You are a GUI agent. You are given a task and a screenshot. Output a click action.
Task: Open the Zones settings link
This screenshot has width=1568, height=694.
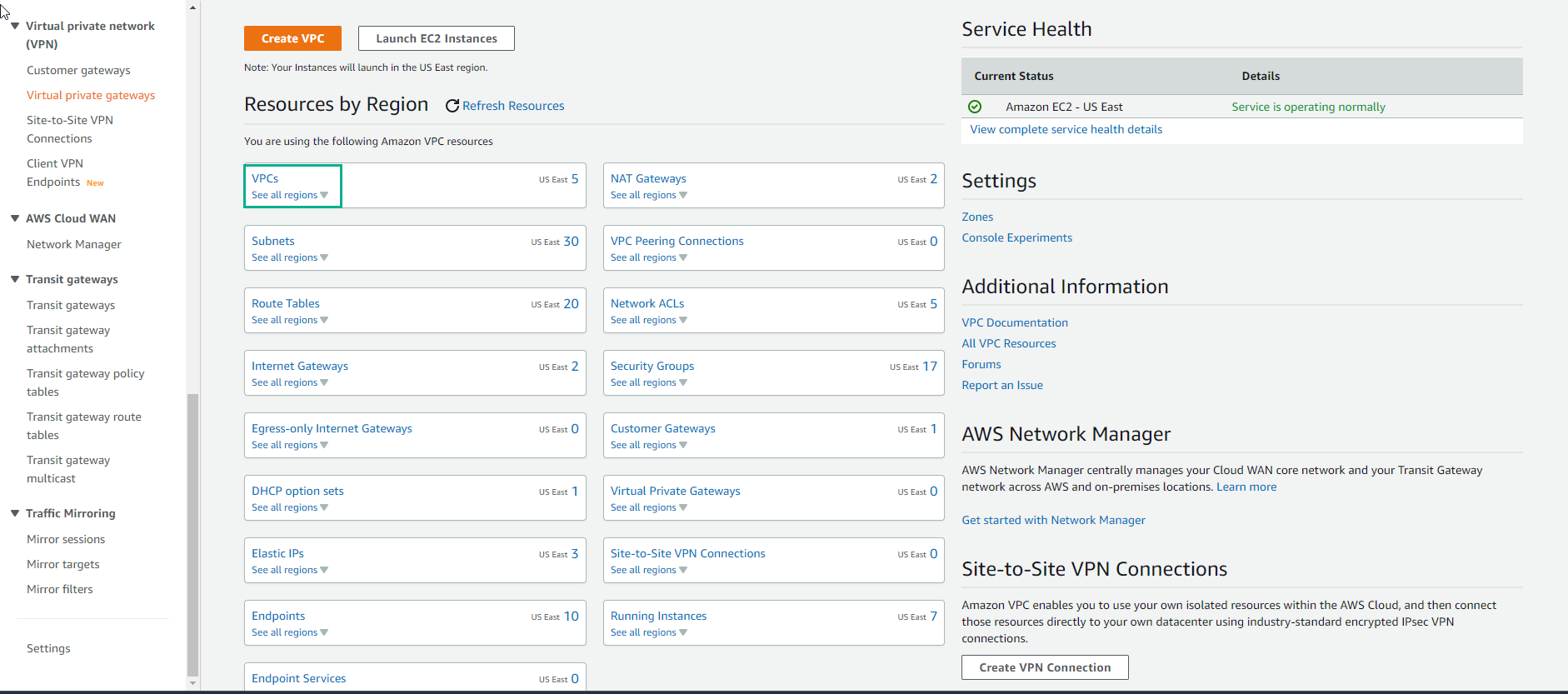point(977,217)
